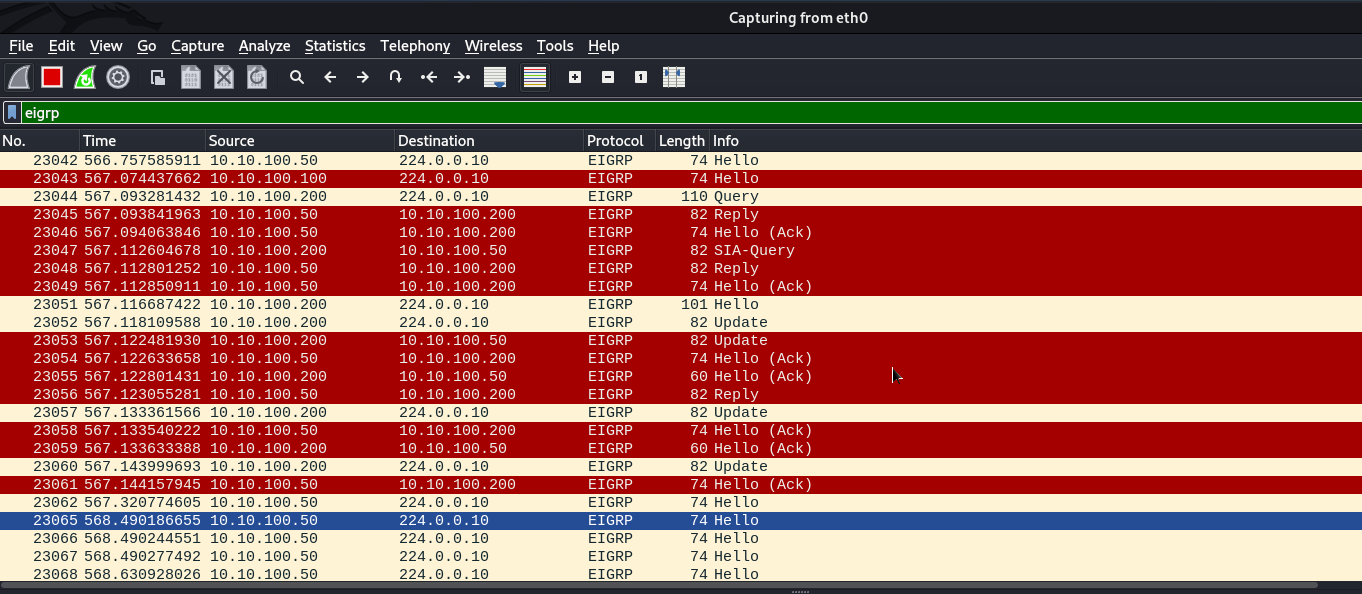Go to the last packet
The width and height of the screenshot is (1362, 594).
[x=461, y=77]
